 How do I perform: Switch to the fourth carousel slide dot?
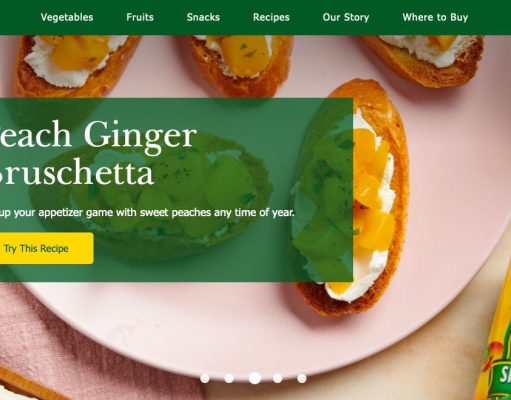point(277,378)
